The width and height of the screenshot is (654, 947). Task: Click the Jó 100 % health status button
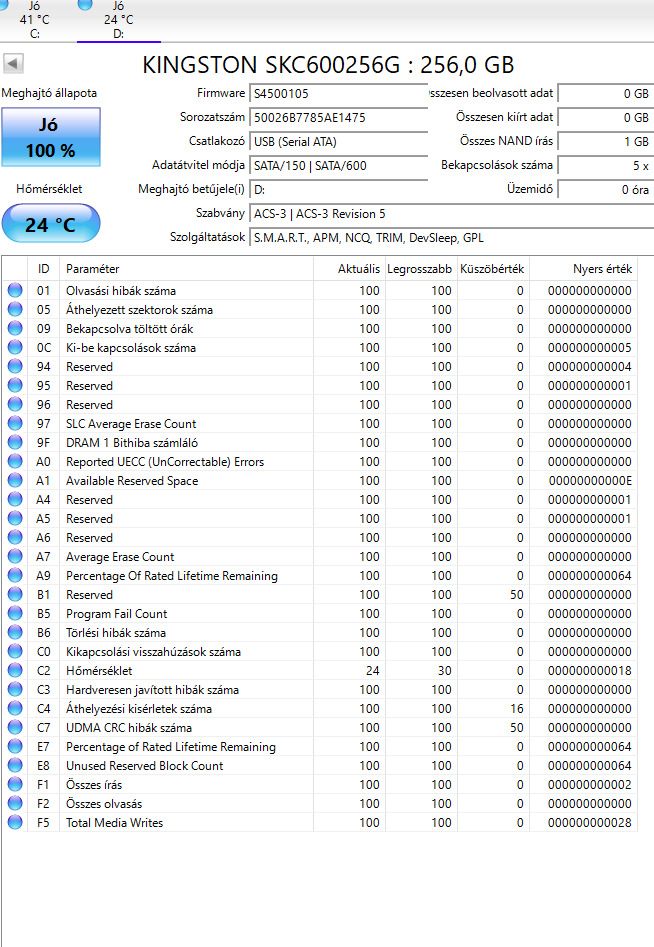(x=51, y=137)
